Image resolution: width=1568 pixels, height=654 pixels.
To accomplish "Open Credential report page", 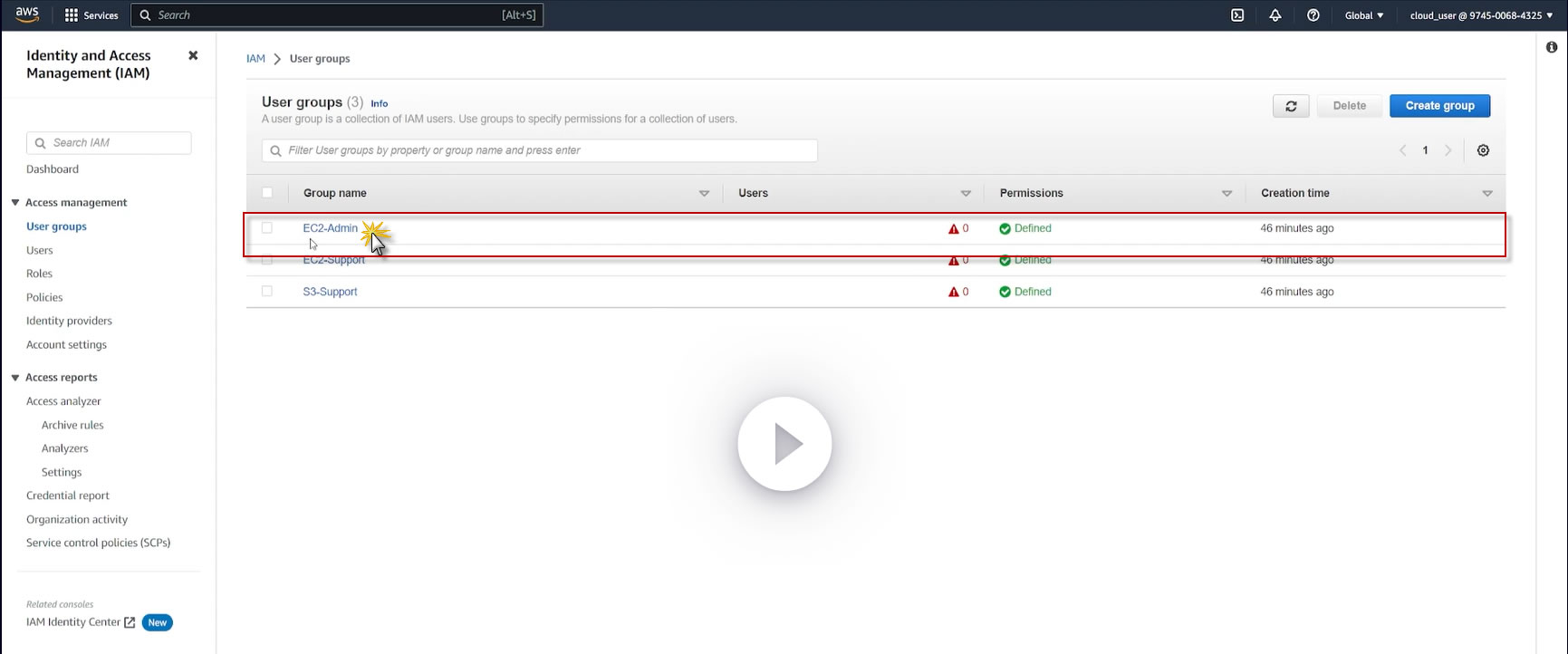I will [68, 495].
